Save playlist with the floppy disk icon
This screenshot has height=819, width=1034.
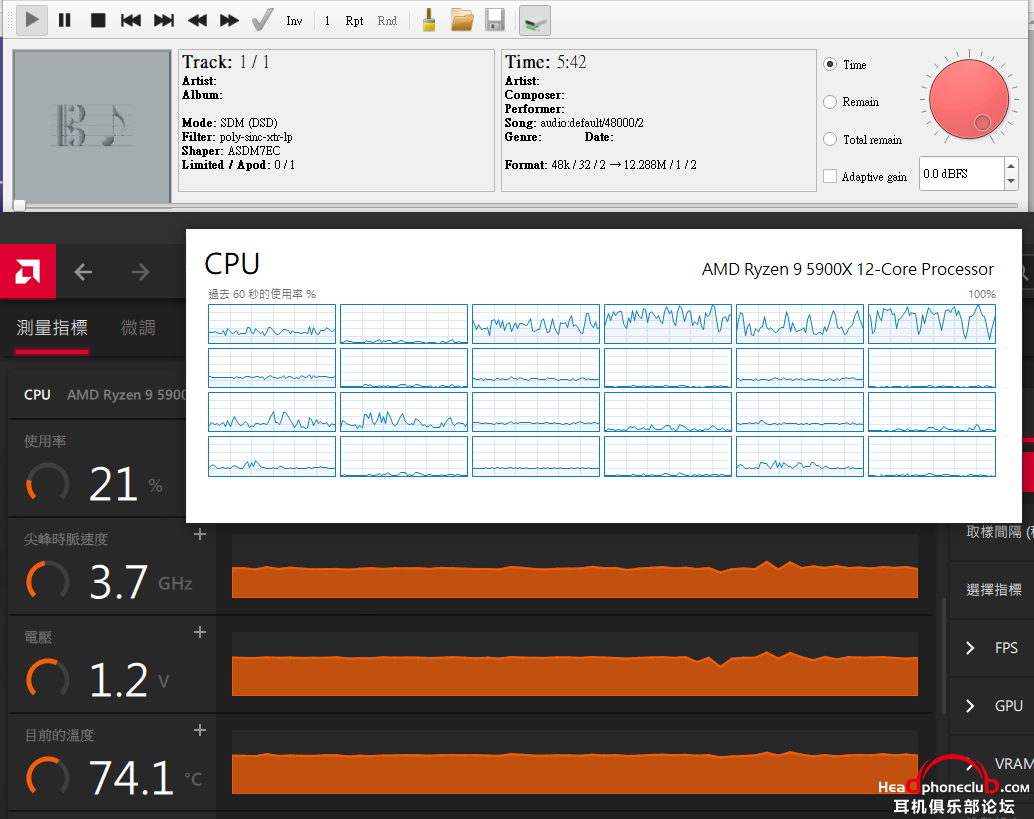(x=495, y=20)
